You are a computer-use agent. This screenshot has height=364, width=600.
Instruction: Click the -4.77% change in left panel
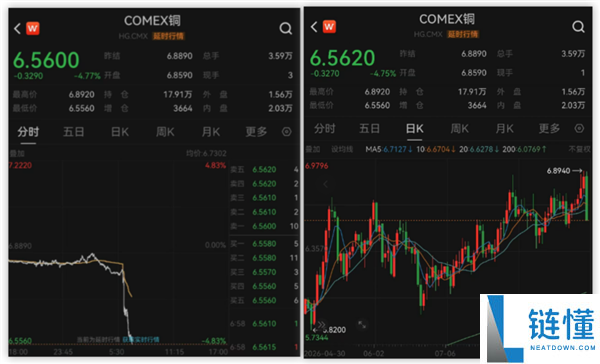coord(87,76)
